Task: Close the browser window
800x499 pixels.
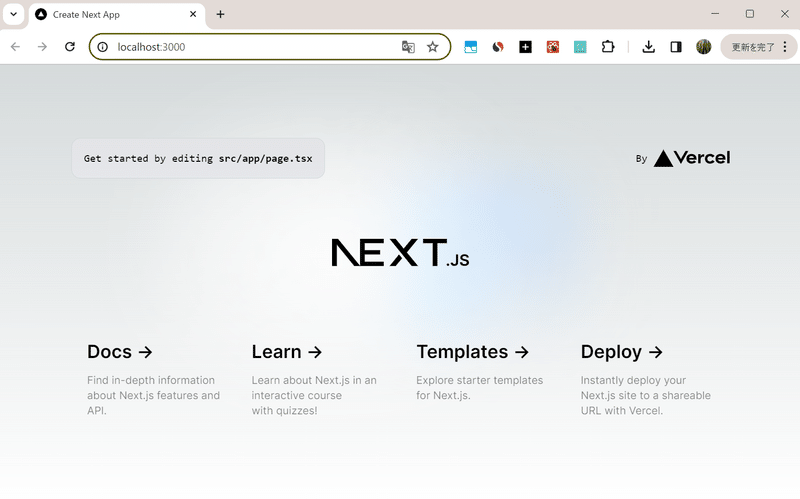Action: (x=785, y=14)
